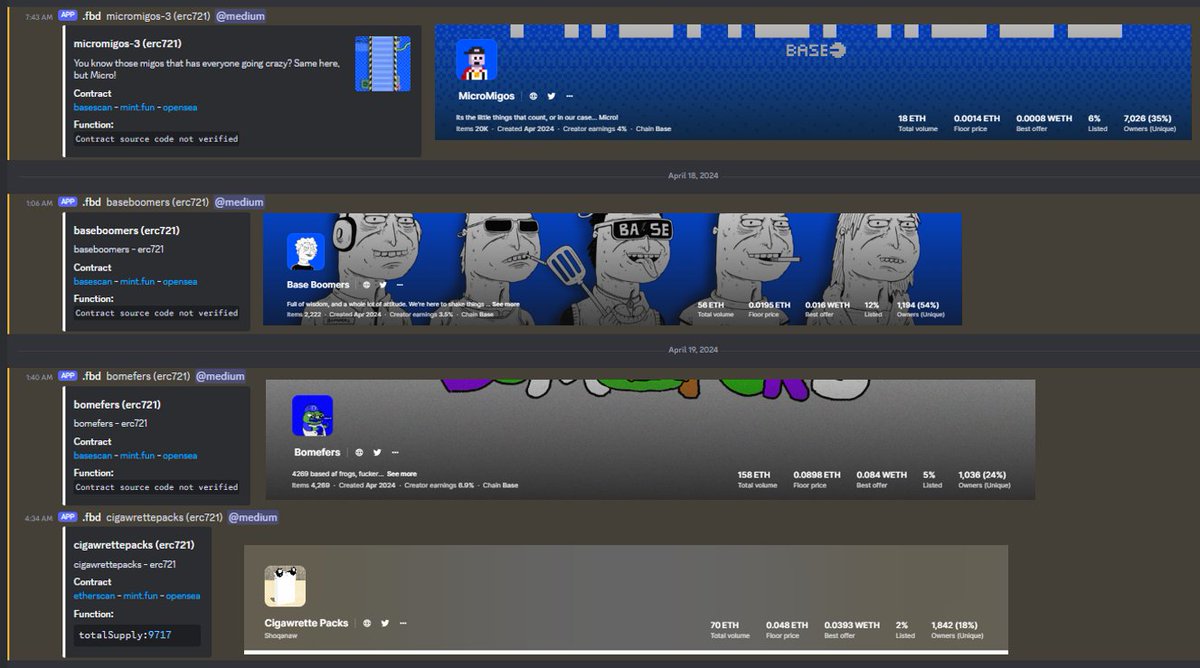Image resolution: width=1200 pixels, height=668 pixels.
Task: Open the basescan link in the micromigos-3 embed
Action: point(93,107)
